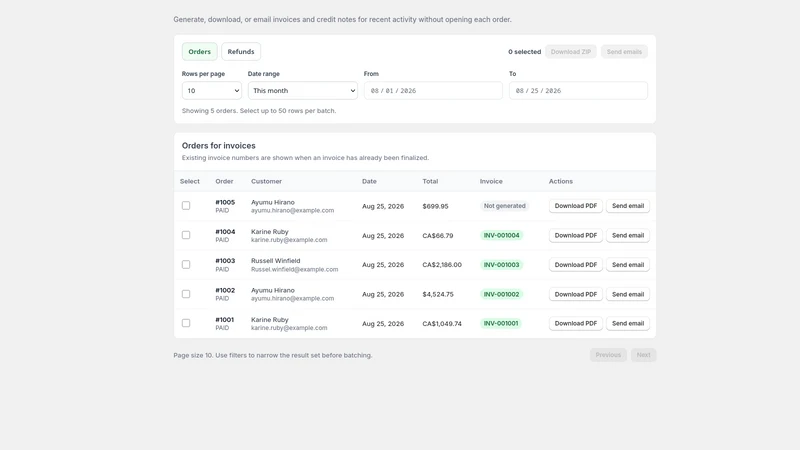Screen dimensions: 800x450
Task: Click the total CA$2,186.00
Action: coord(442,265)
